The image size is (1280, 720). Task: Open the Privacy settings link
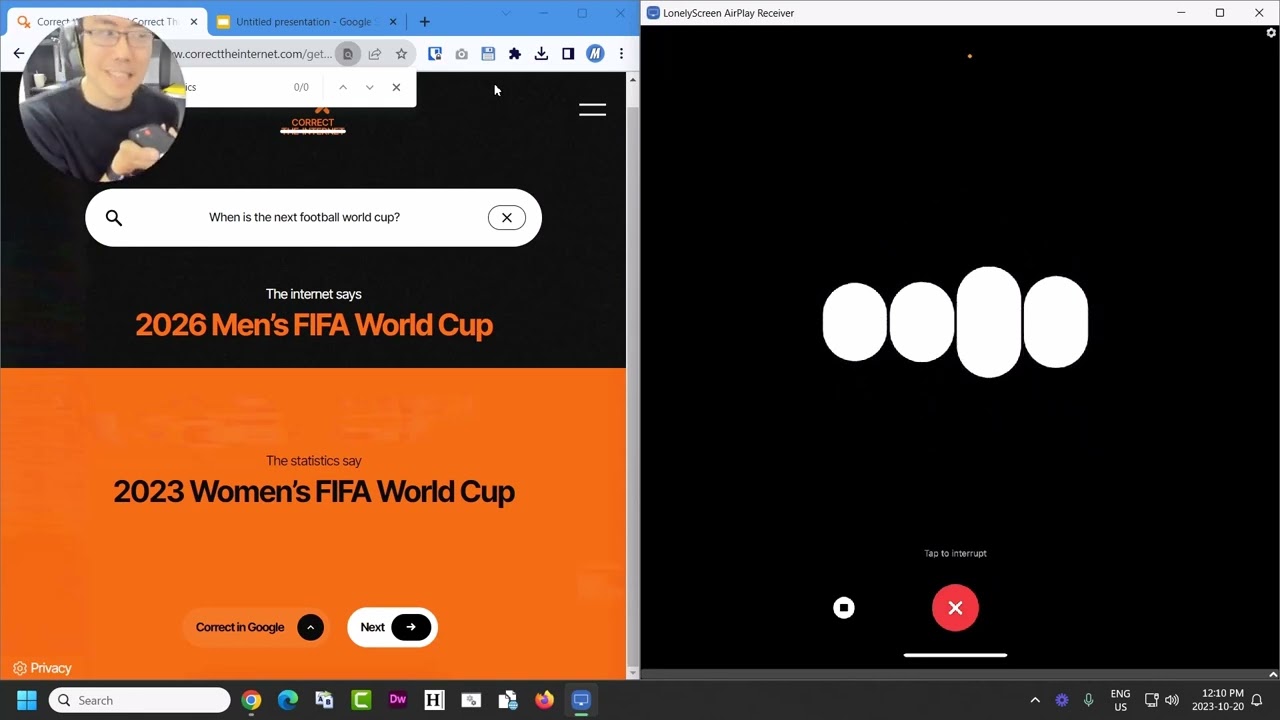coord(42,668)
